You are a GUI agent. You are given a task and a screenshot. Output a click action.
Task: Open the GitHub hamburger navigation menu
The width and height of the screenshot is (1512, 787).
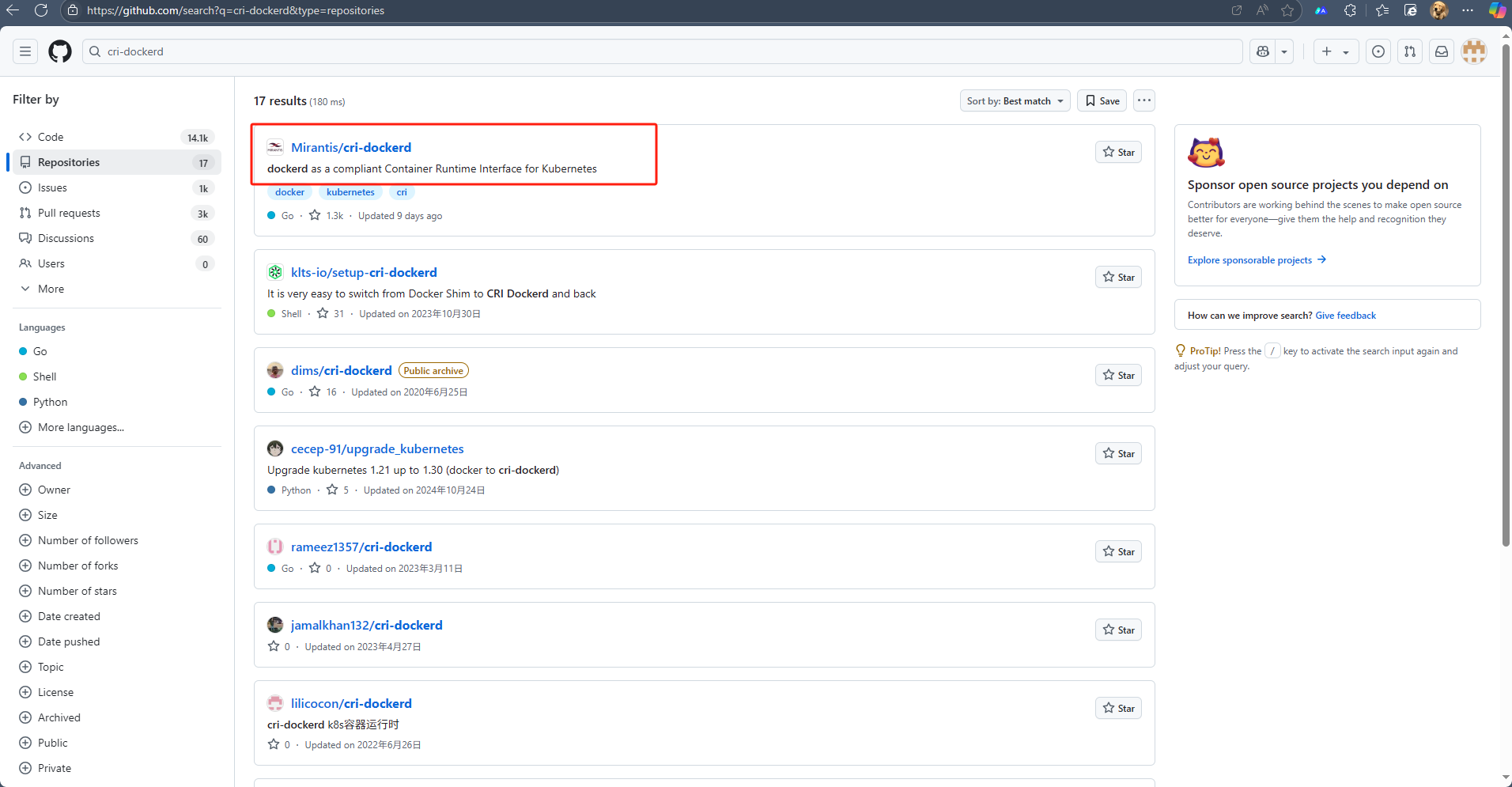pos(25,51)
